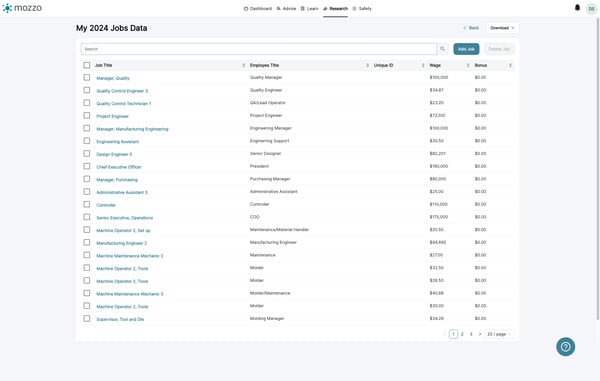600x381 pixels.
Task: Check the Senior Executive, Operations checkbox
Action: click(x=87, y=217)
